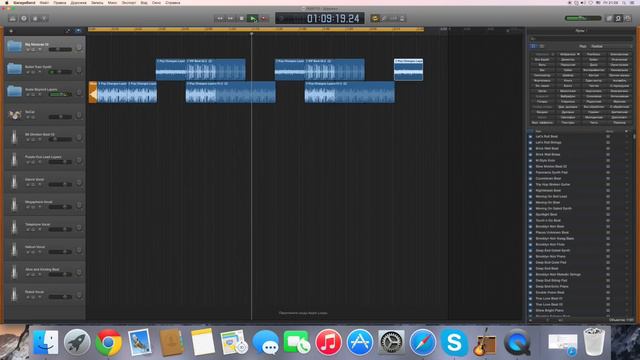Open the LCD display mode dropdown

pyautogui.click(x=282, y=18)
